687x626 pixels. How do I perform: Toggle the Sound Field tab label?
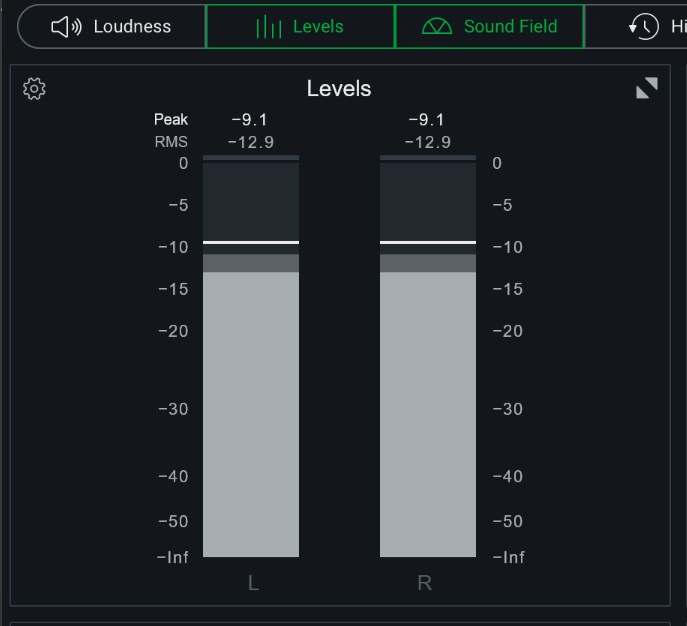[510, 27]
